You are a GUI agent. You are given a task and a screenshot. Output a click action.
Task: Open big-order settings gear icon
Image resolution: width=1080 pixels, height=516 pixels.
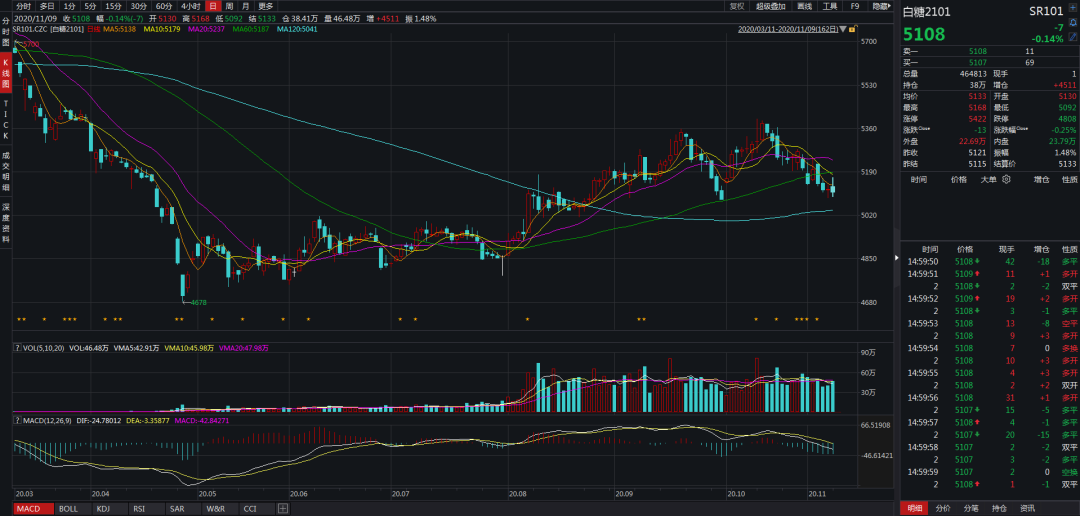pos(1006,179)
